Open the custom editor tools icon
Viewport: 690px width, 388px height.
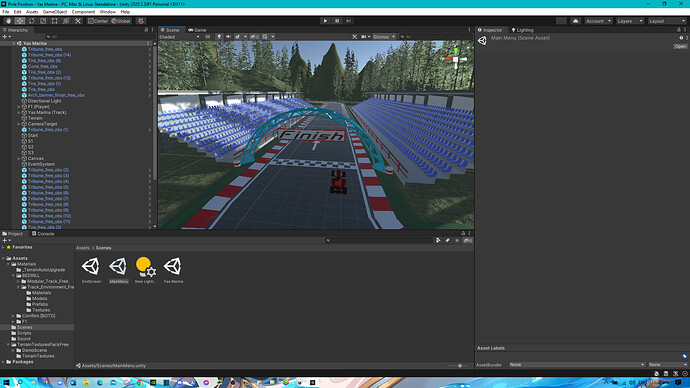point(78,21)
